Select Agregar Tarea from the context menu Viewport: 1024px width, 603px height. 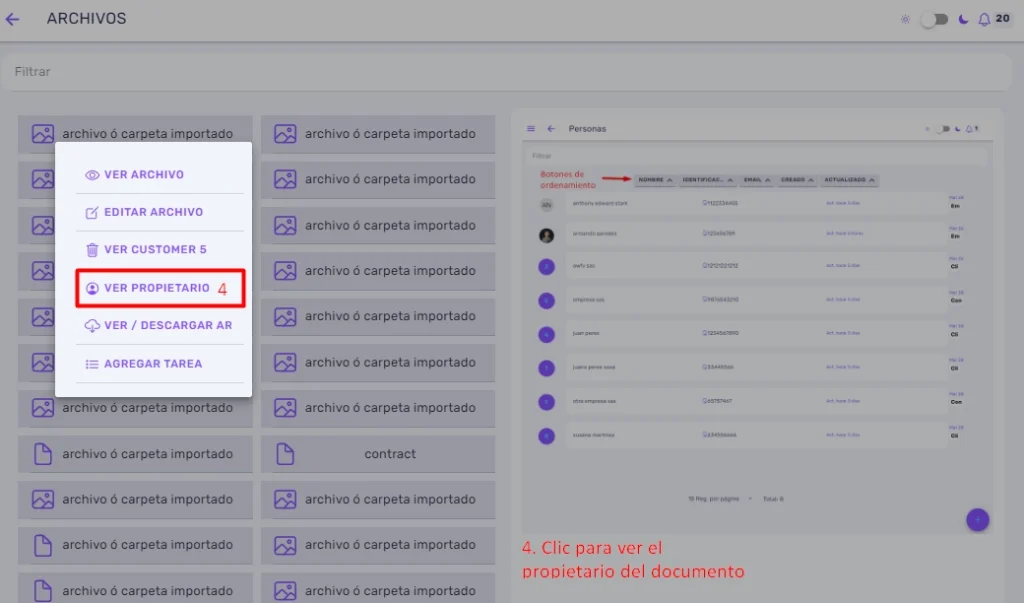(x=160, y=364)
